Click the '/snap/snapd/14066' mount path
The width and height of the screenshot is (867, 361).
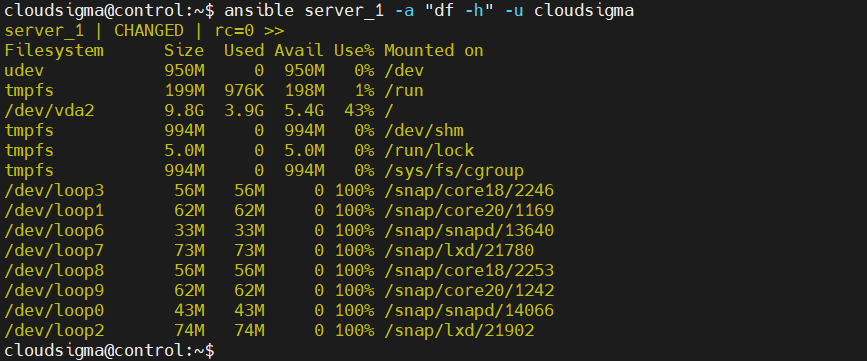[x=469, y=311]
